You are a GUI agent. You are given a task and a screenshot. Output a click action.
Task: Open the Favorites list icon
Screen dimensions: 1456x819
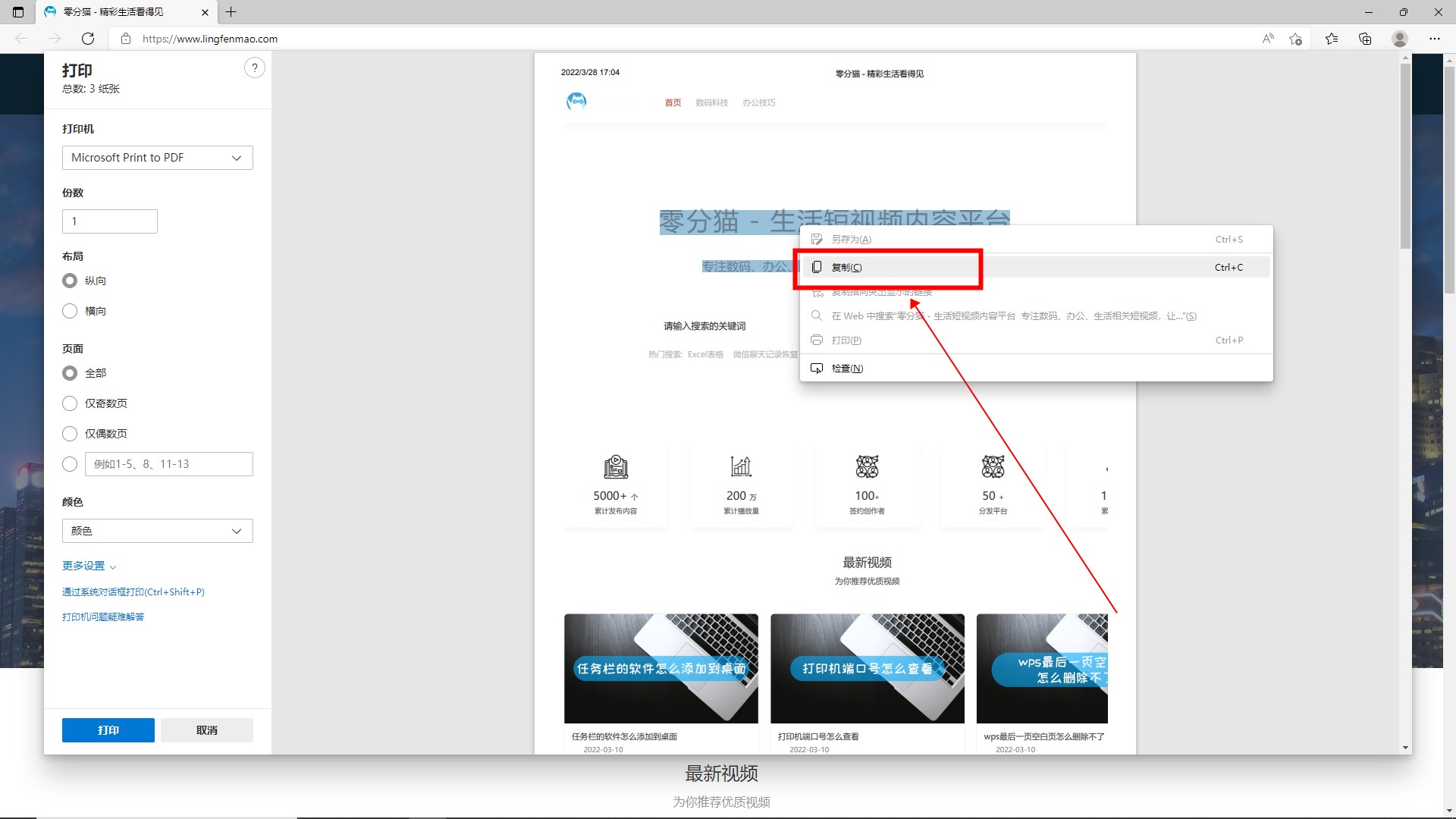pyautogui.click(x=1332, y=39)
